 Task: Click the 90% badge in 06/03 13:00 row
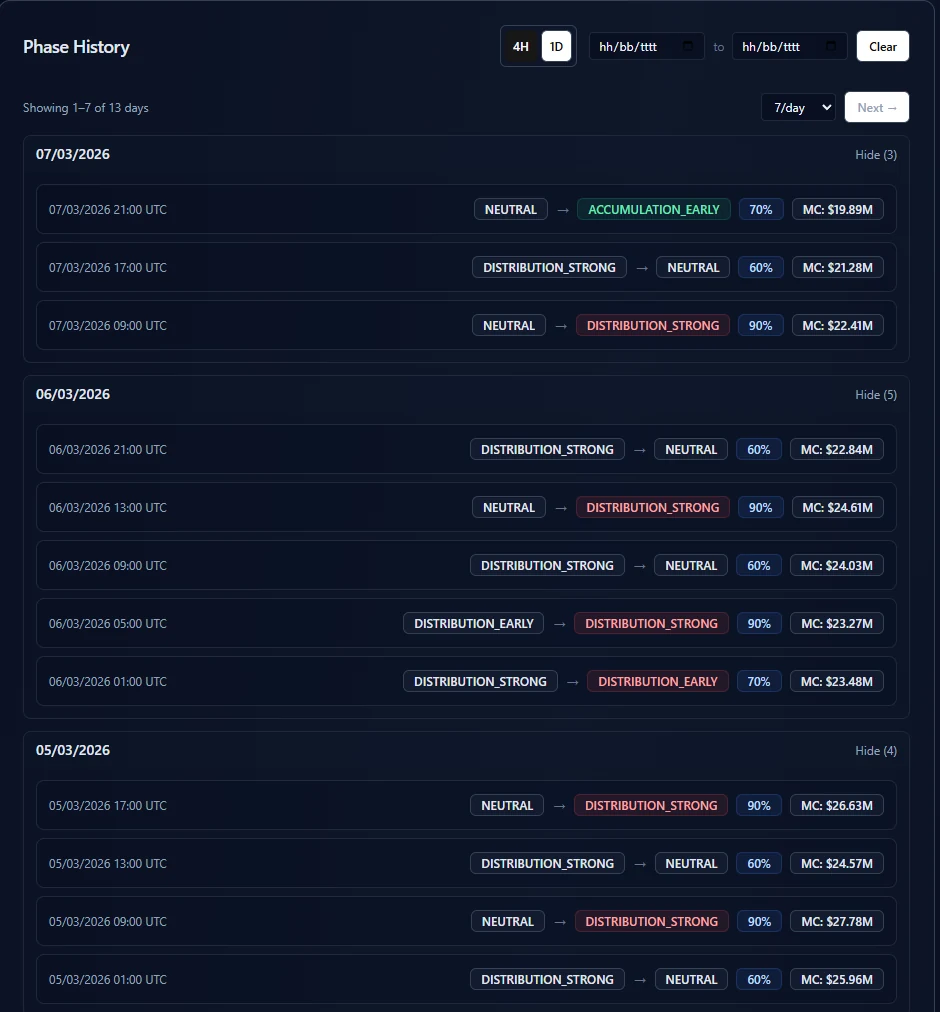coord(760,508)
